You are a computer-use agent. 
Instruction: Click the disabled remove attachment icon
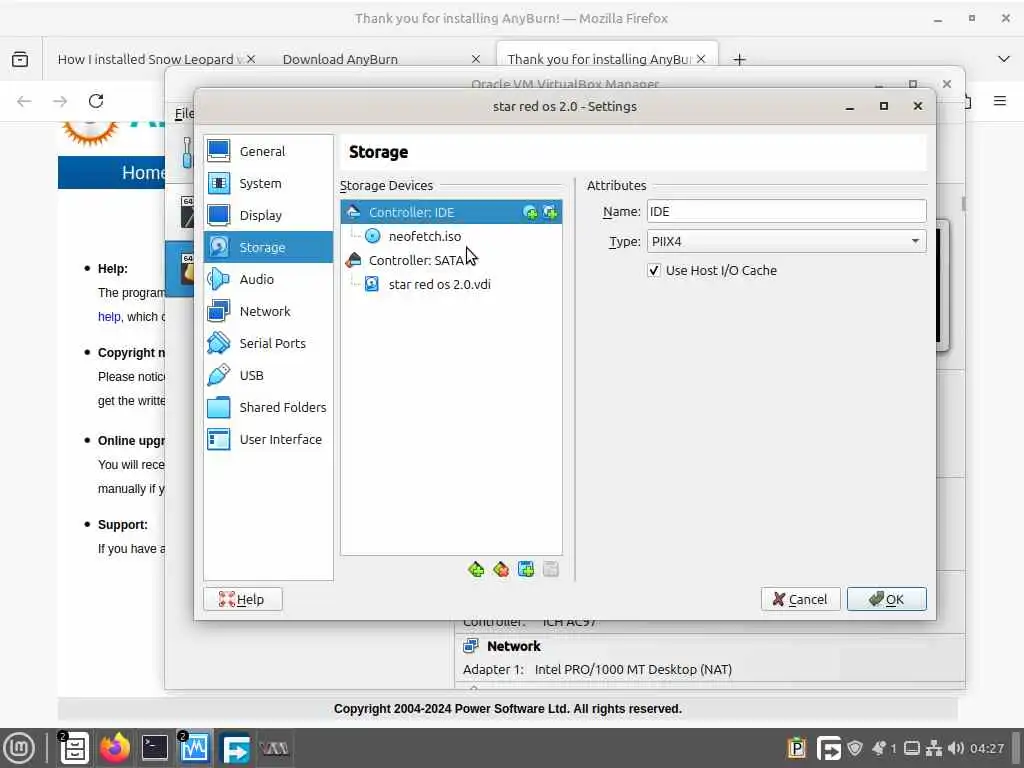coord(551,569)
